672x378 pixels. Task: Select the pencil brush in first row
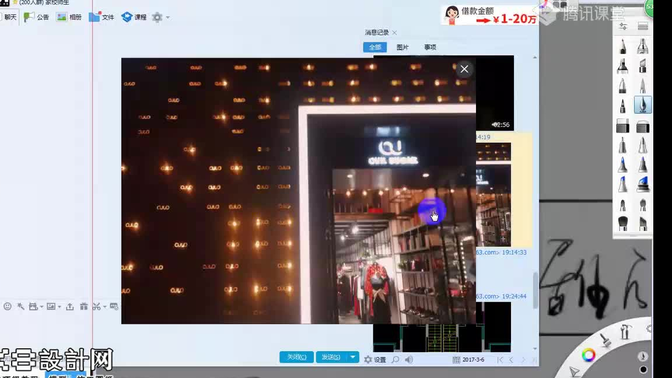coord(623,46)
